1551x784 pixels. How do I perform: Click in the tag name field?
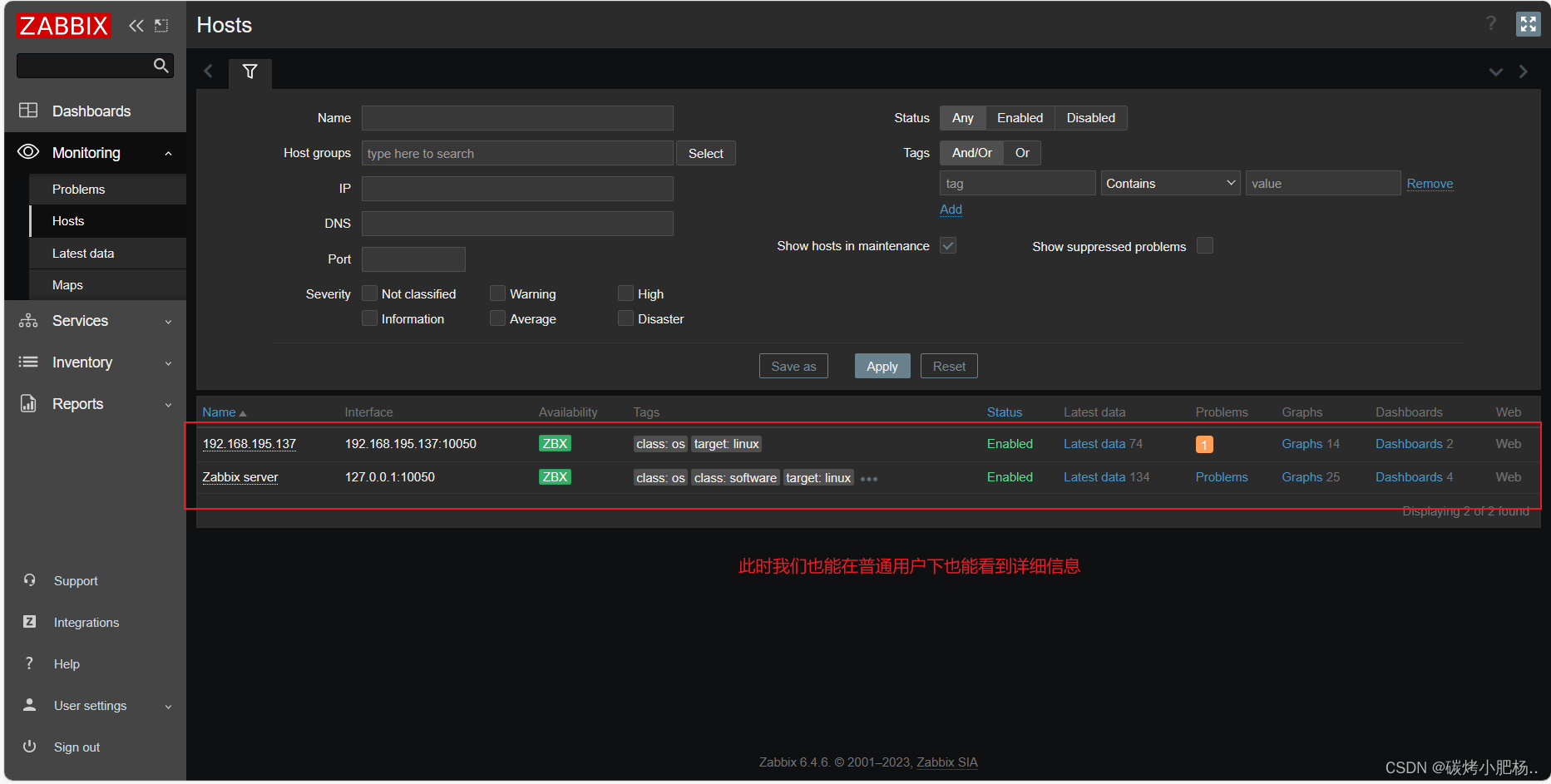(1018, 184)
